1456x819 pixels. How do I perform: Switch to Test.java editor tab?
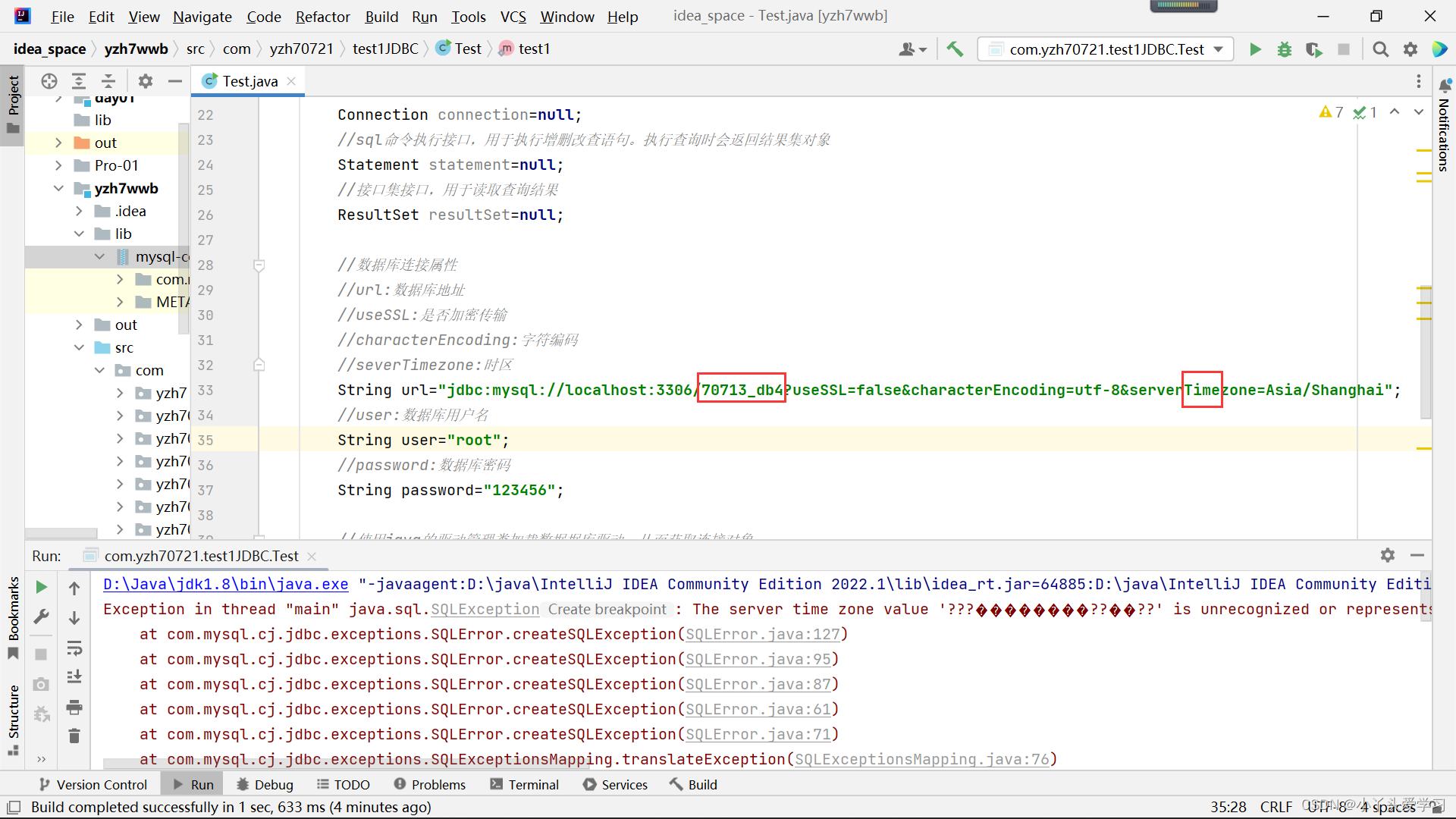click(x=249, y=81)
